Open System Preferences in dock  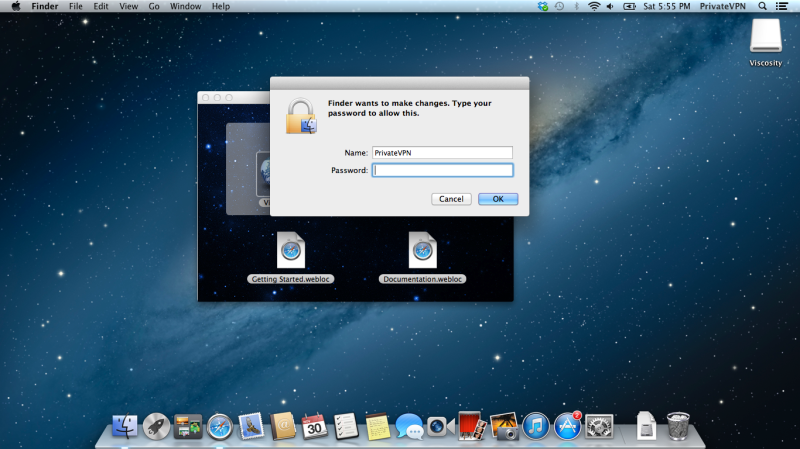click(599, 427)
